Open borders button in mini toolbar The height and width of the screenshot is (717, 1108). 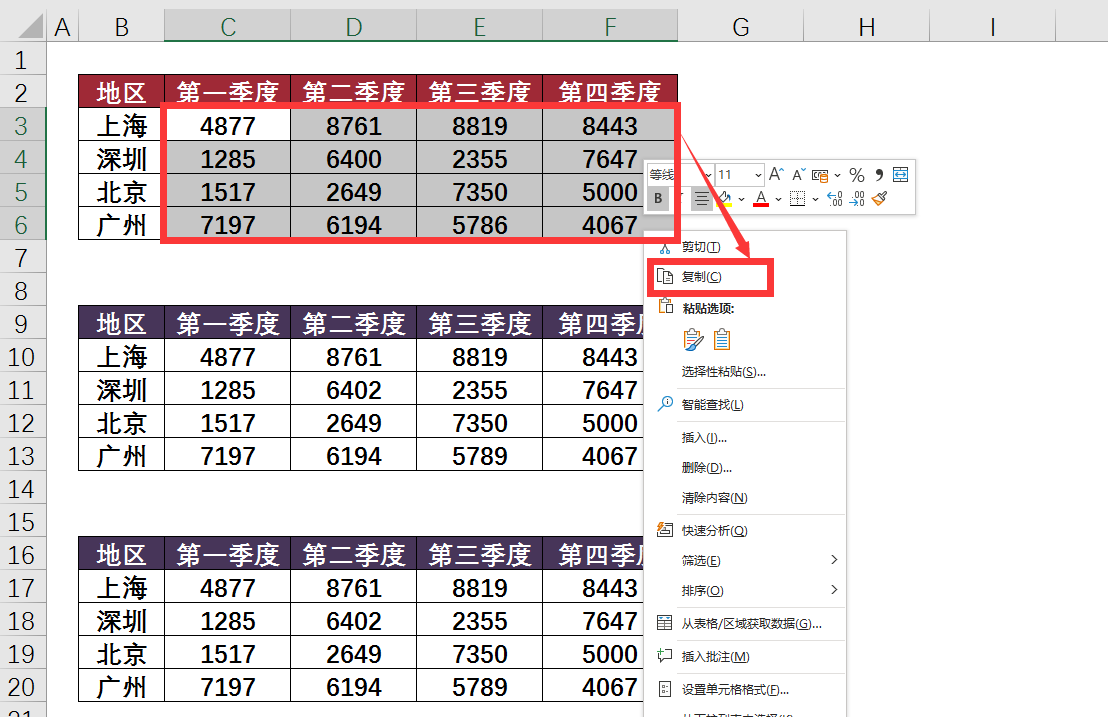click(797, 198)
